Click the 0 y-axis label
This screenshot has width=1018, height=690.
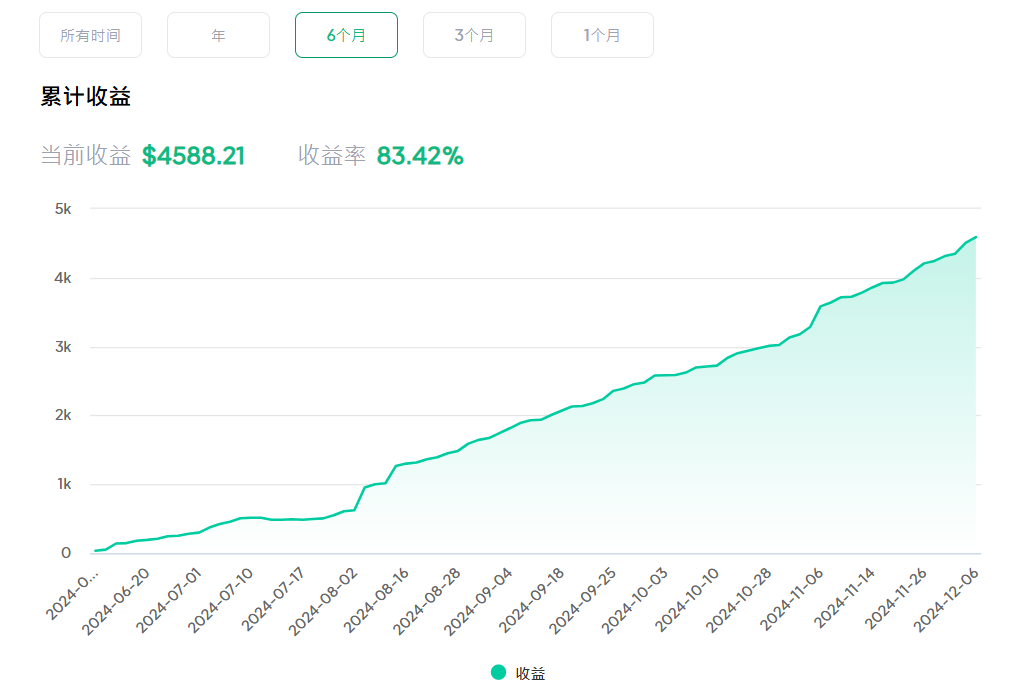[66, 553]
